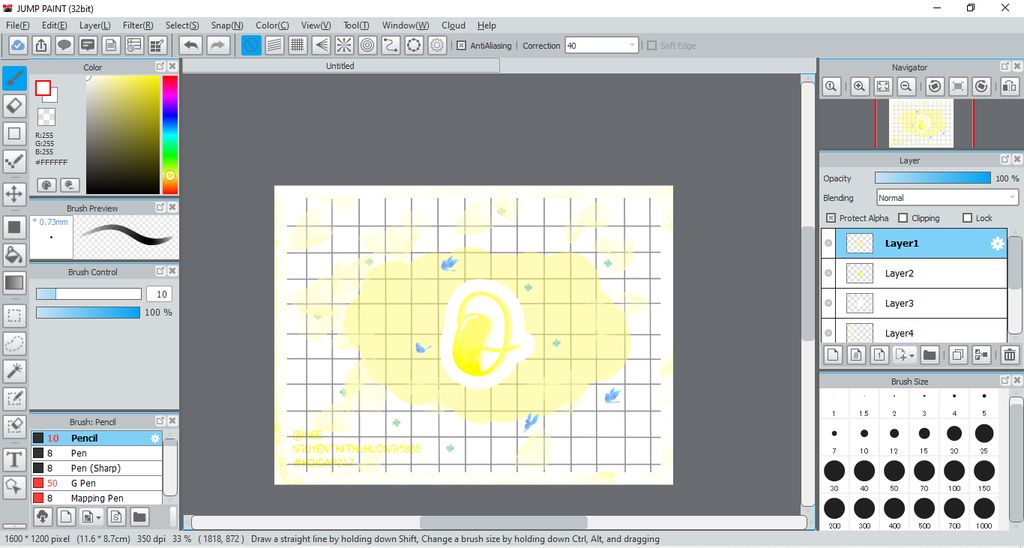The width and height of the screenshot is (1024, 548).
Task: Select the Text tool
Action: click(x=14, y=460)
